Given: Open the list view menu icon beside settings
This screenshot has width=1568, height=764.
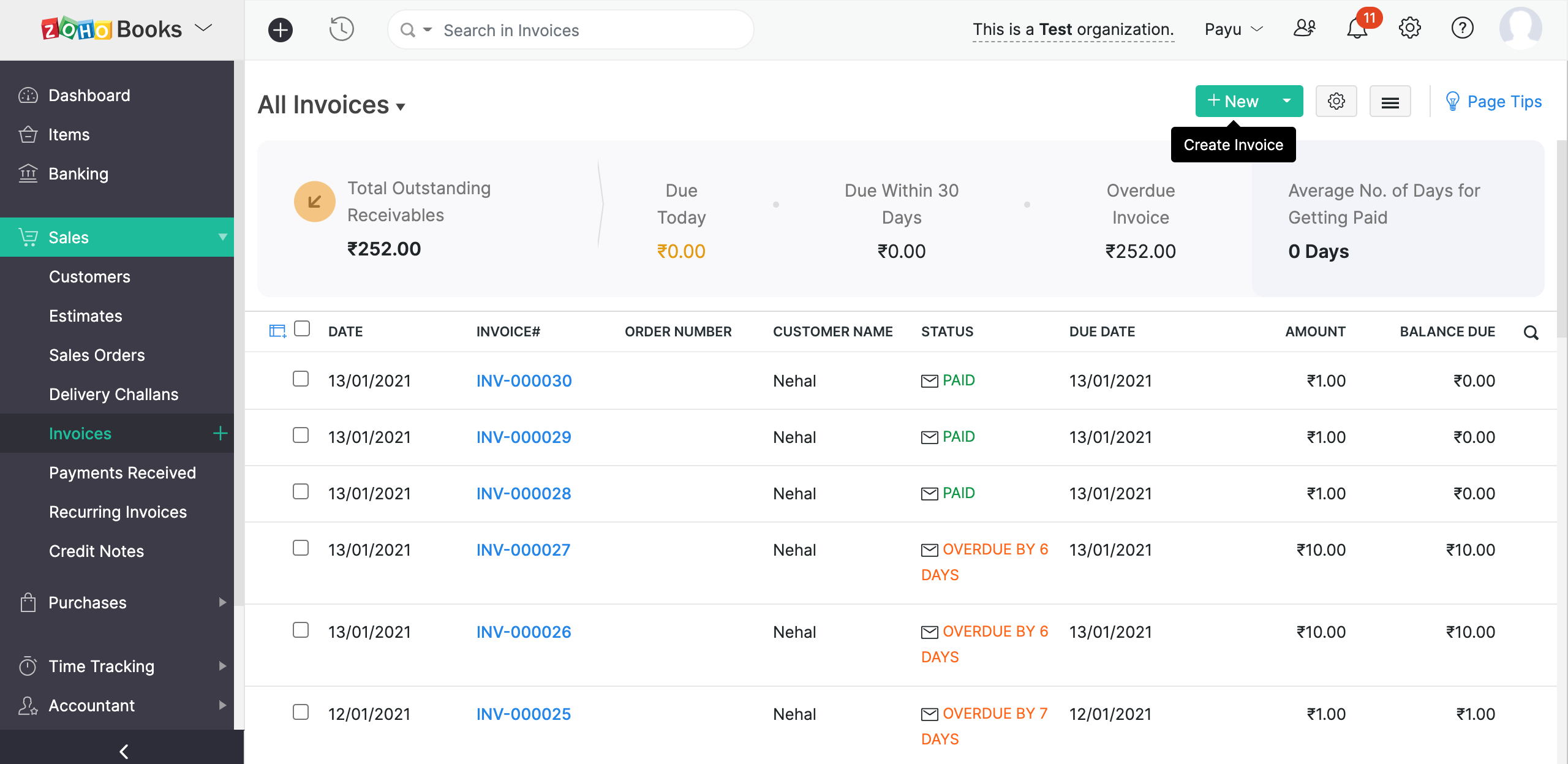Looking at the screenshot, I should pyautogui.click(x=1390, y=101).
